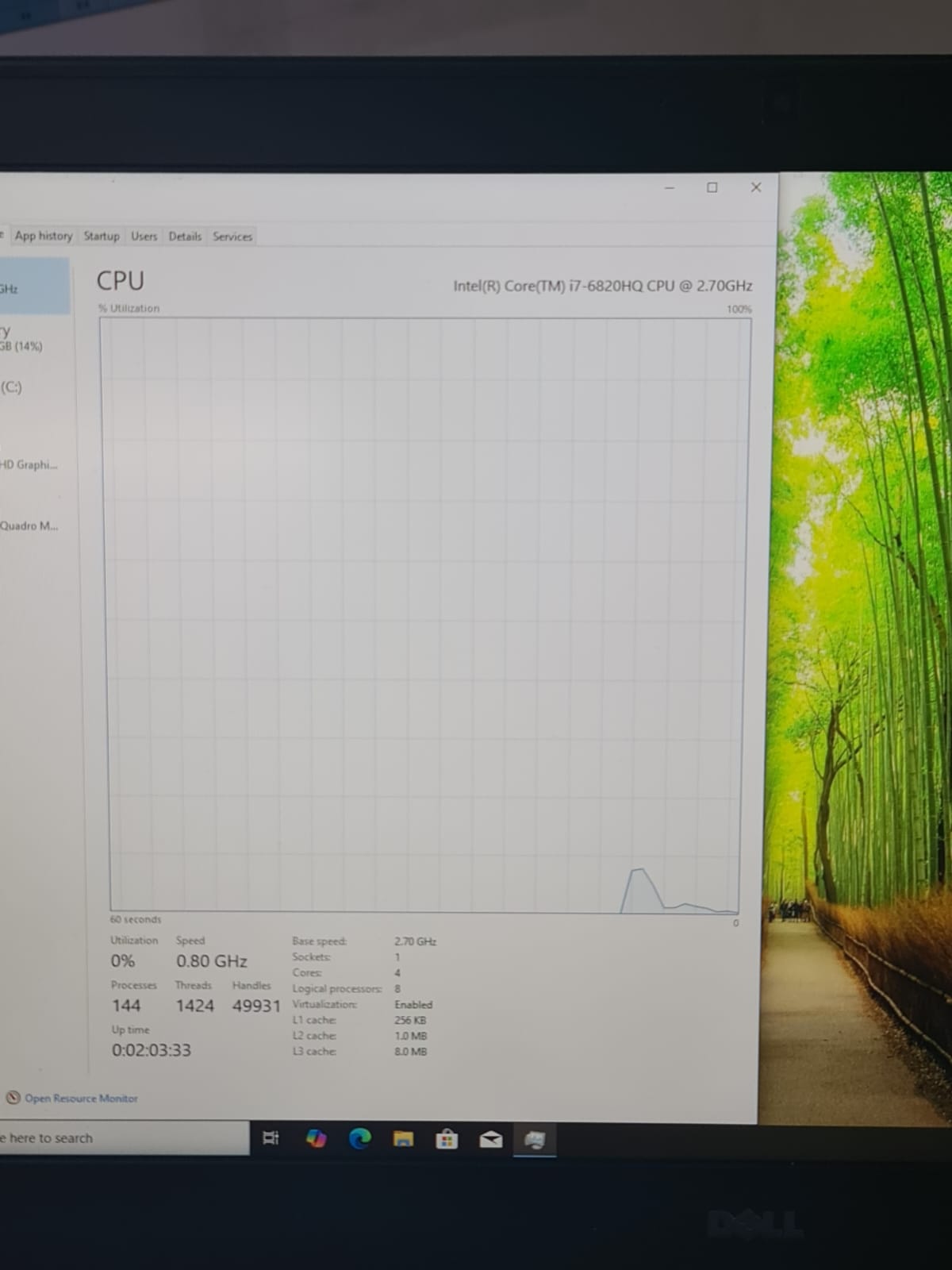Click the Open Resource Monitor link
The image size is (952, 1270).
pos(81,1099)
